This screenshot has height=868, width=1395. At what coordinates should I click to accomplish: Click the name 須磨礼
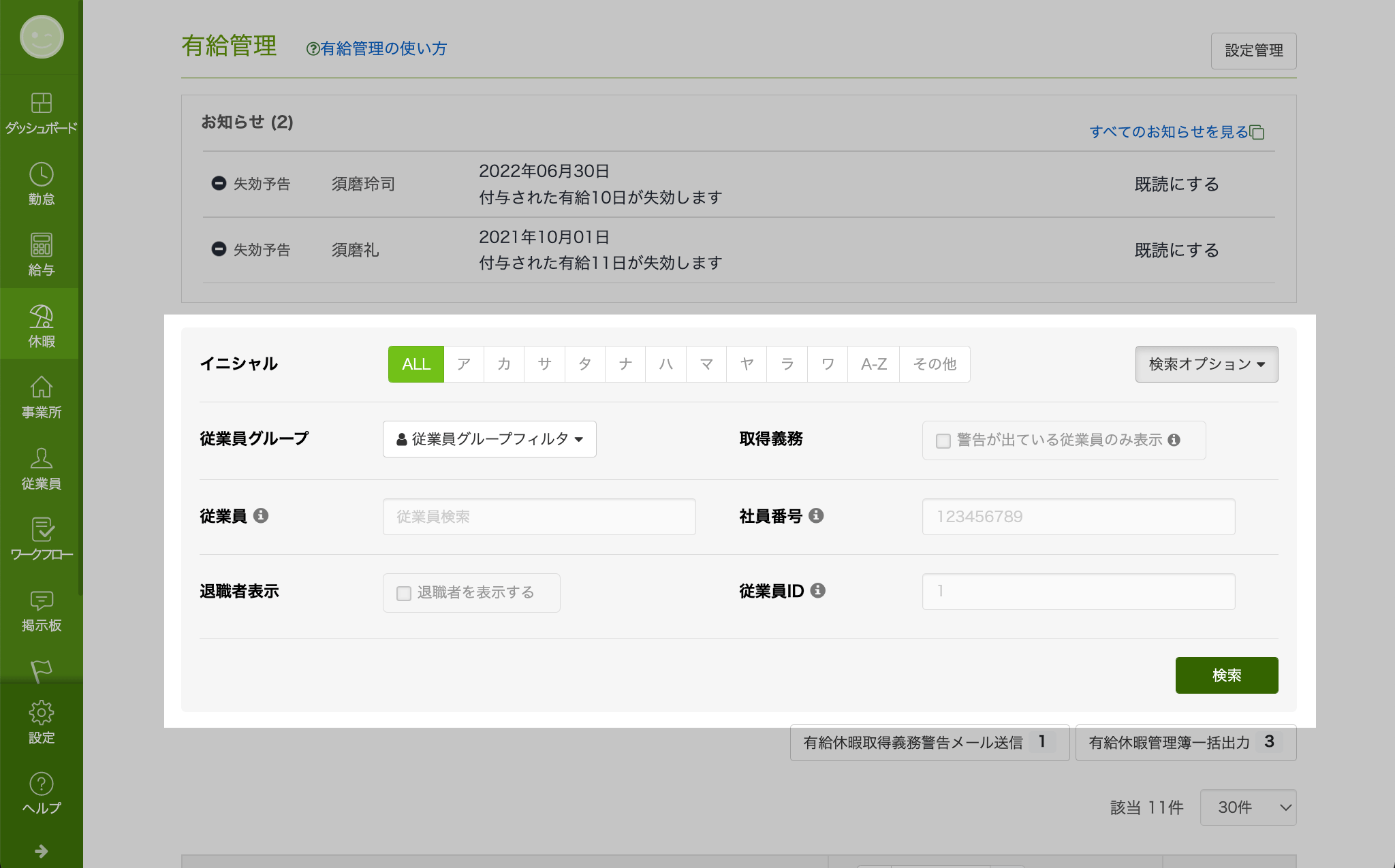[x=355, y=250]
